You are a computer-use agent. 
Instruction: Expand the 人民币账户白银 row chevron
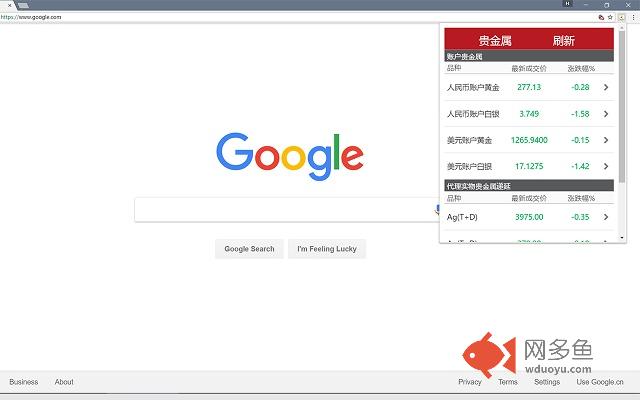click(x=606, y=113)
